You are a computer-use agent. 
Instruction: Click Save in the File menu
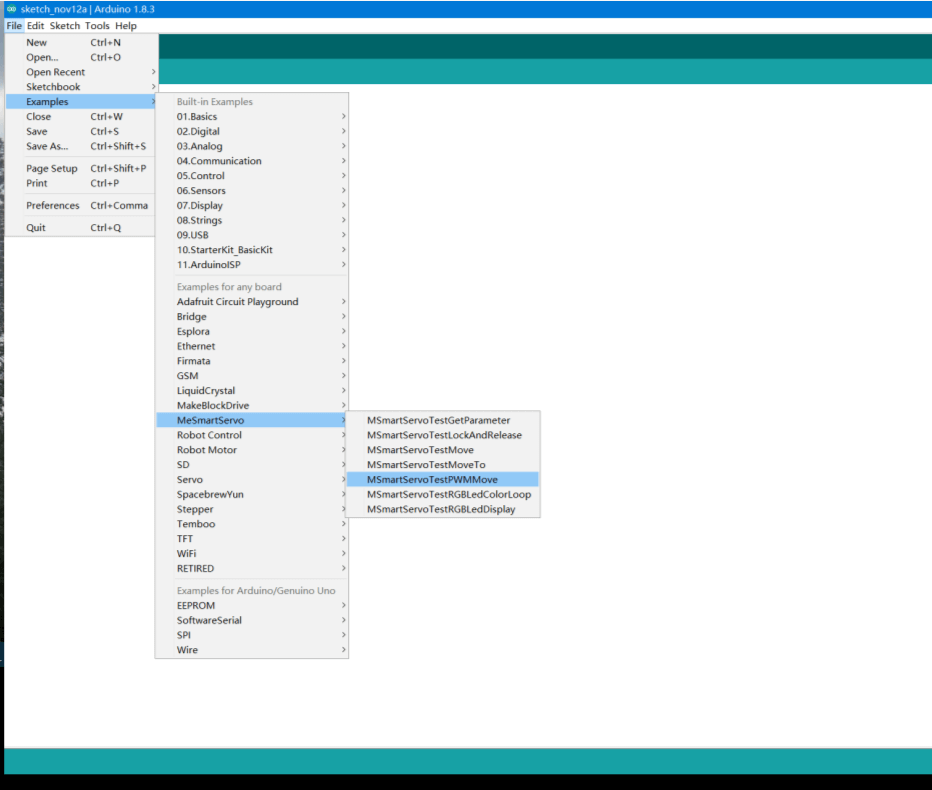point(81,131)
